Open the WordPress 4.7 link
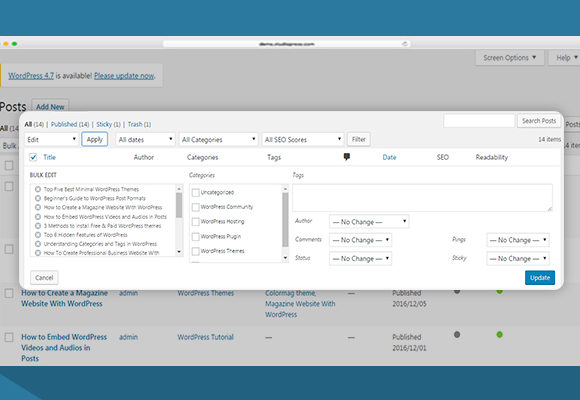580x400 pixels. (31, 75)
